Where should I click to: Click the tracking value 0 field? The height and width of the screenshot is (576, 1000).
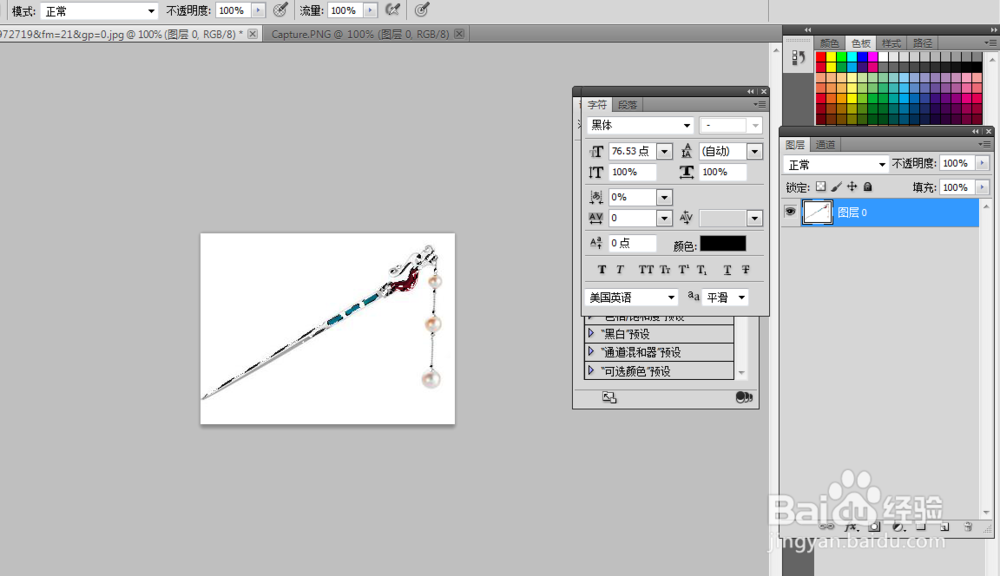point(632,218)
